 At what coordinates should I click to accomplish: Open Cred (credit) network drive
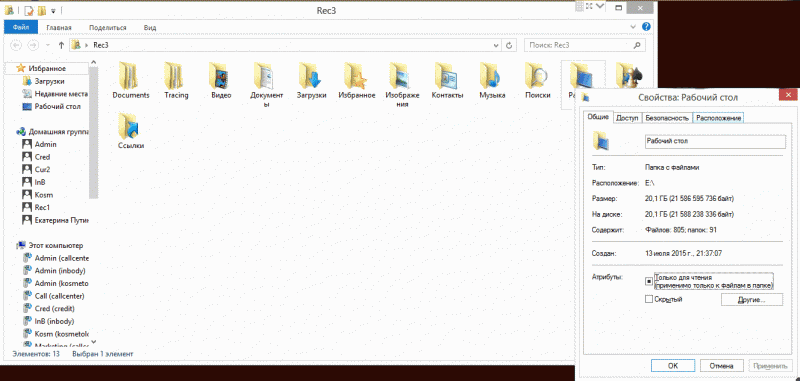pyautogui.click(x=49, y=309)
